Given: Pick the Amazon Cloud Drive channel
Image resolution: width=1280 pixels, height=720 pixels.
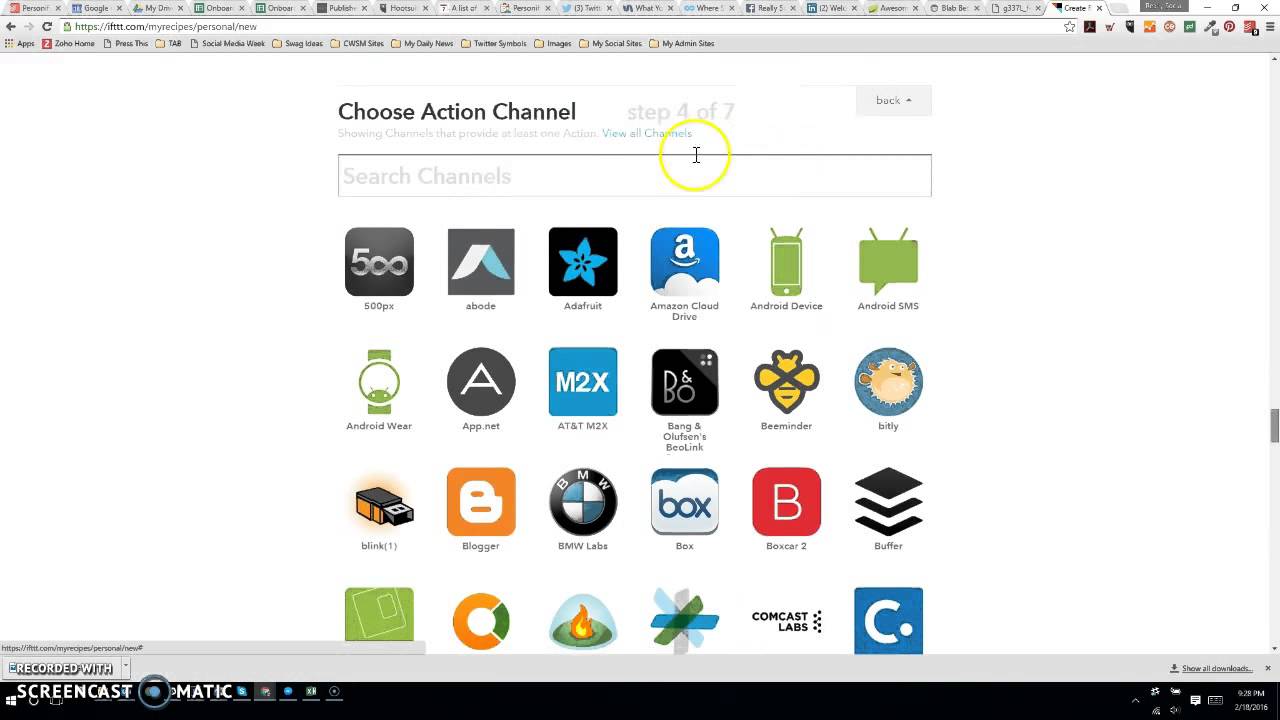Looking at the screenshot, I should pyautogui.click(x=685, y=262).
